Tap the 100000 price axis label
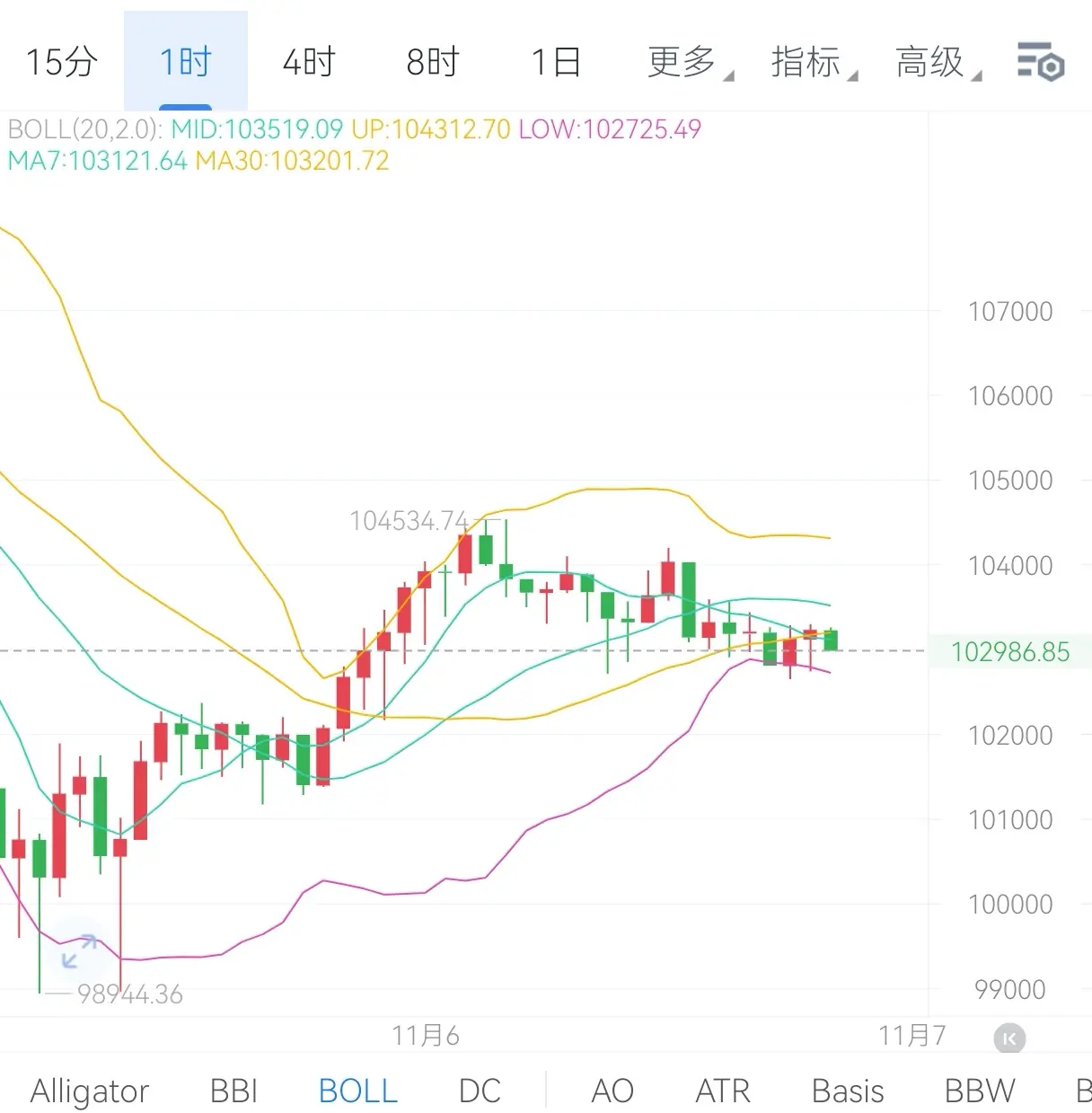The width and height of the screenshot is (1092, 1113). 1010,905
